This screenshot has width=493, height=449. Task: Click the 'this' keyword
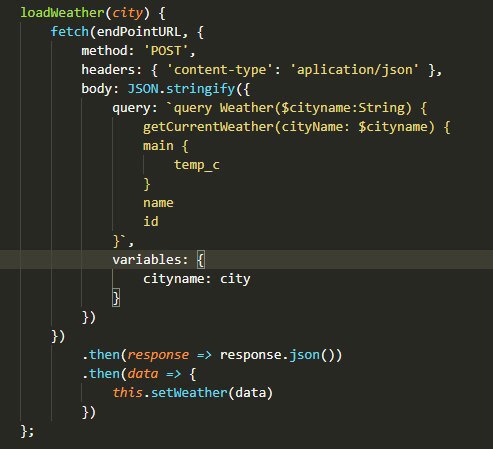tap(127, 393)
